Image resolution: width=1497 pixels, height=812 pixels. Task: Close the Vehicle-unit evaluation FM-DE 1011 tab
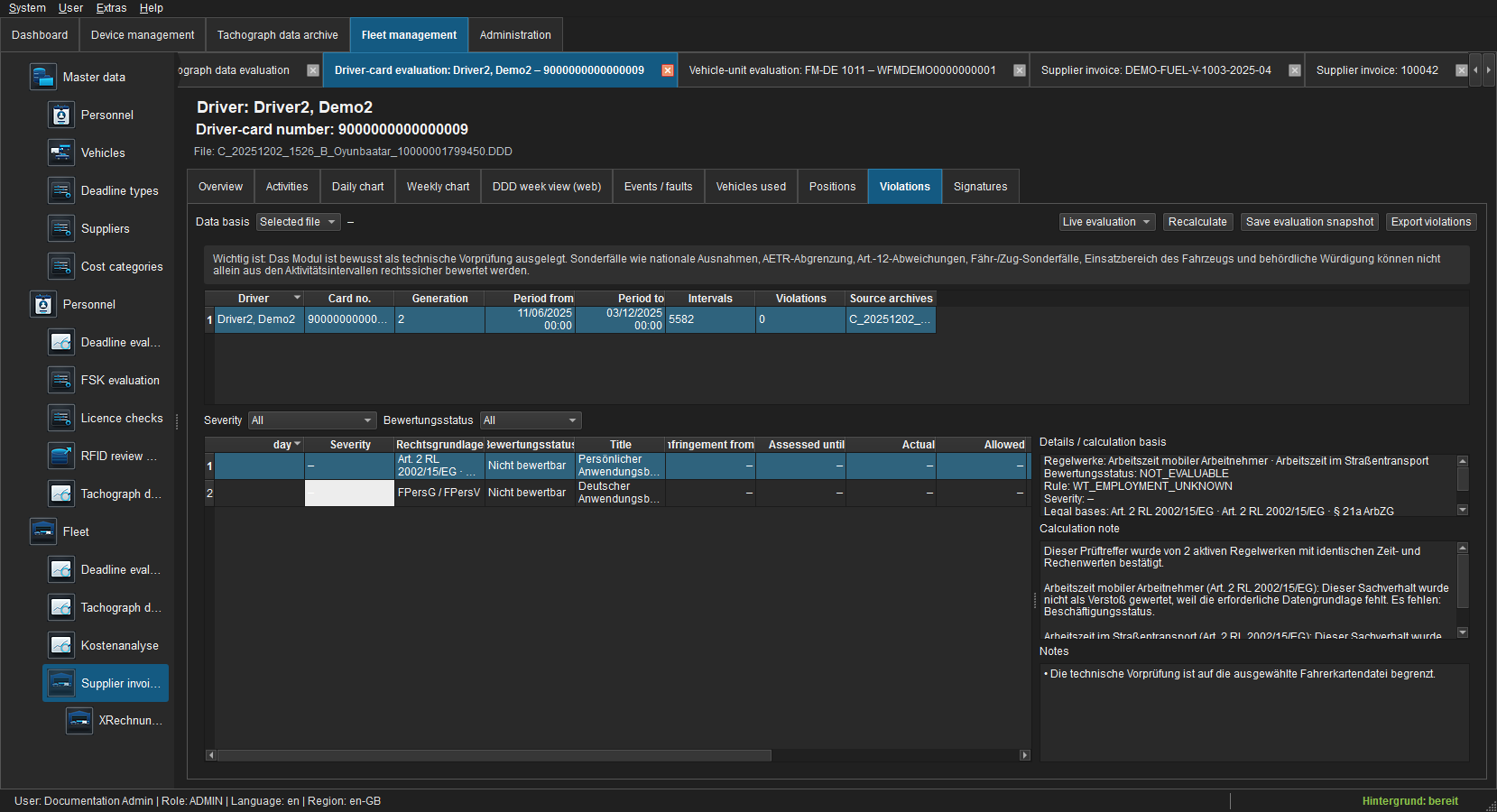click(x=1020, y=70)
